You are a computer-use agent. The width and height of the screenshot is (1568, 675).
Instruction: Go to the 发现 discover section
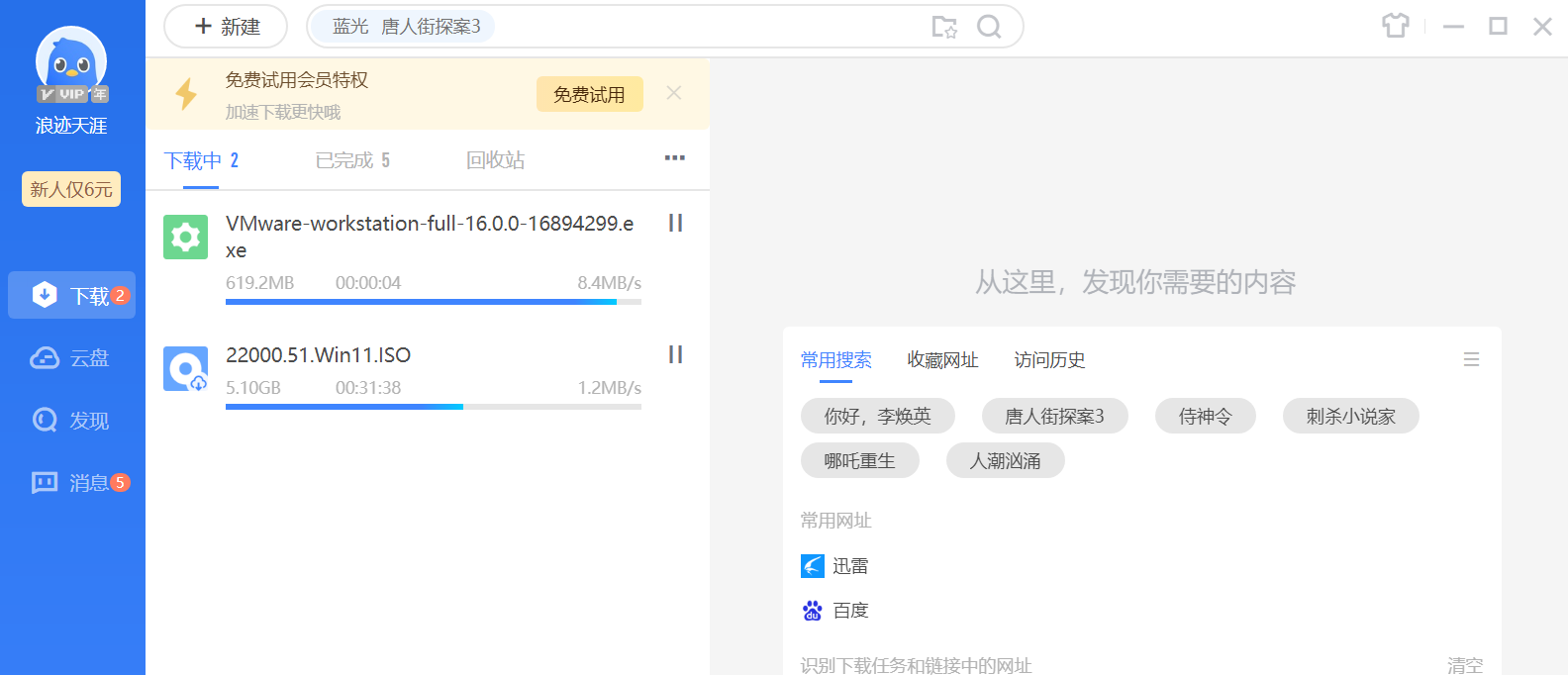[71, 421]
